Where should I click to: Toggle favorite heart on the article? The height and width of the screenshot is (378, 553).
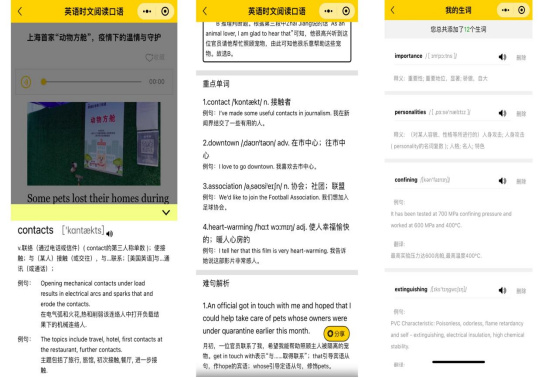(149, 57)
